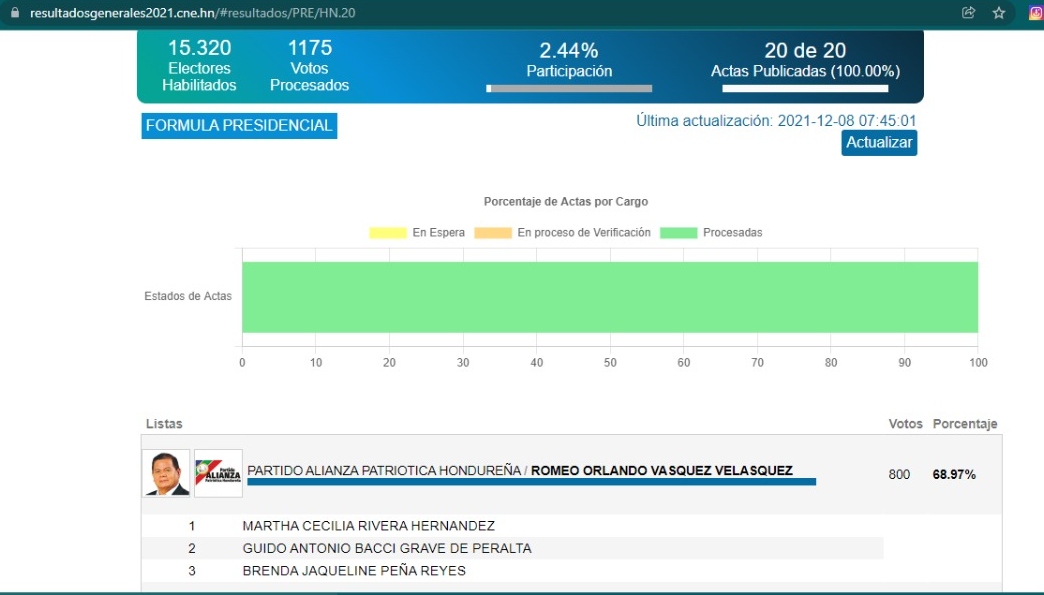This screenshot has width=1044, height=595.
Task: Click the Última actualización timestamp
Action: click(x=776, y=121)
